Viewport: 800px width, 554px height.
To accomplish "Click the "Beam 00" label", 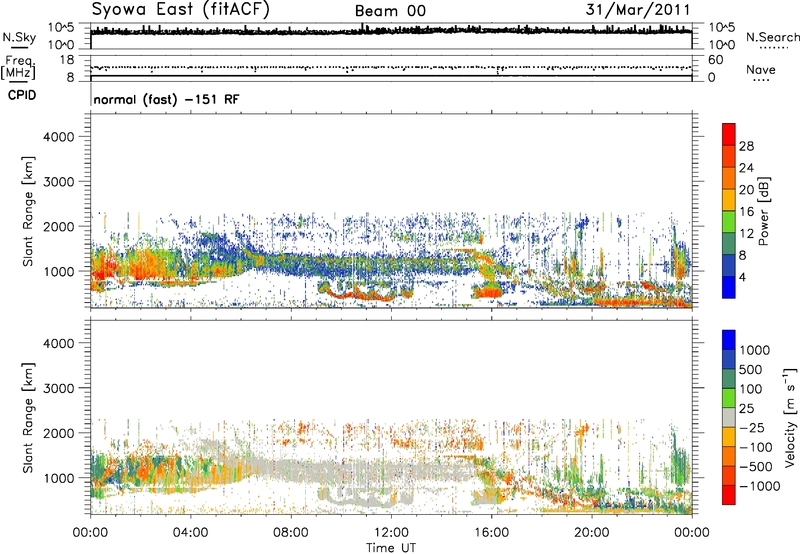I will [390, 11].
